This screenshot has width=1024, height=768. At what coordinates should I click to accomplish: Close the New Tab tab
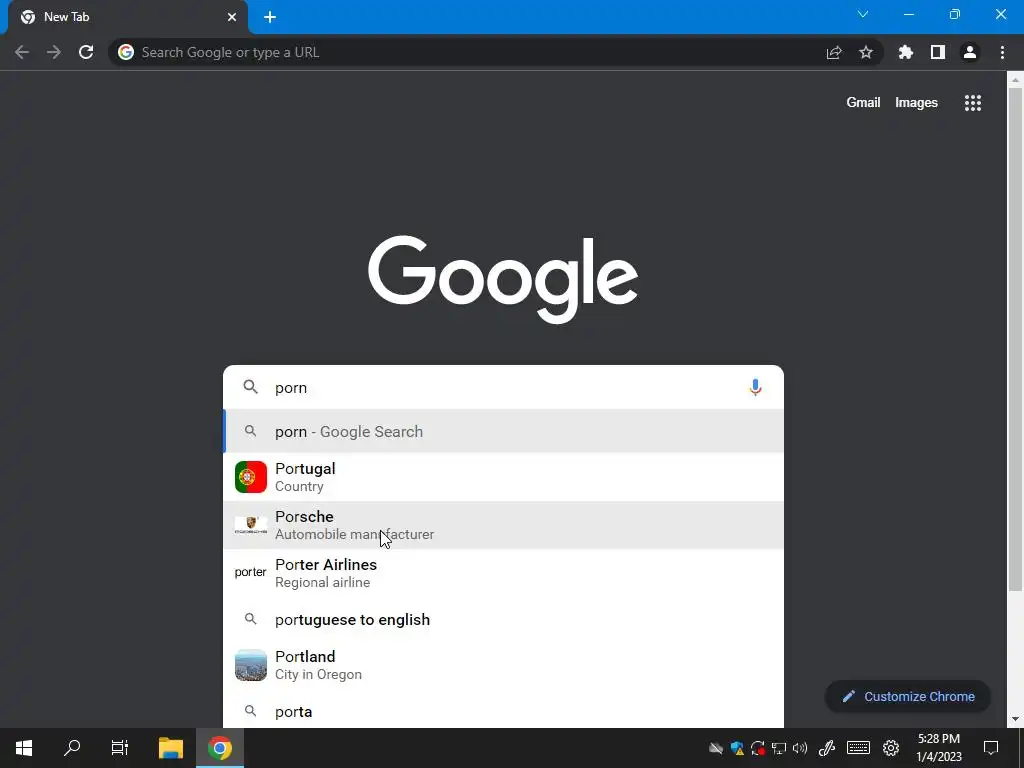(x=232, y=17)
